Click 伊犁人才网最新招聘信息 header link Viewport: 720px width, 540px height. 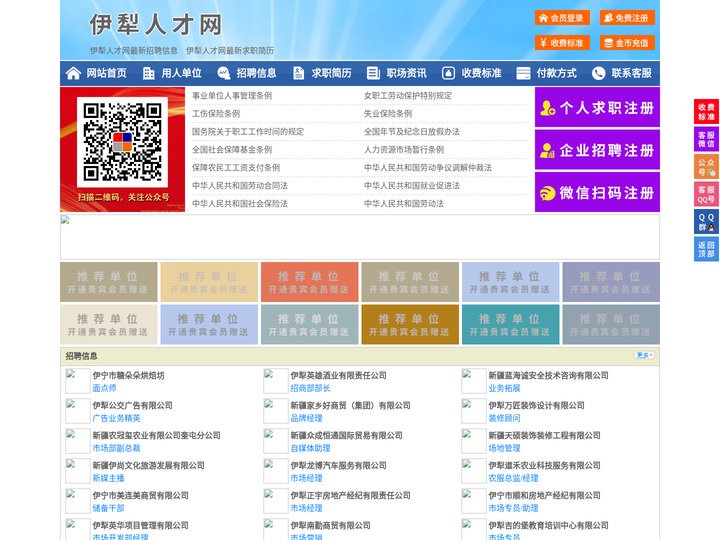coord(134,51)
